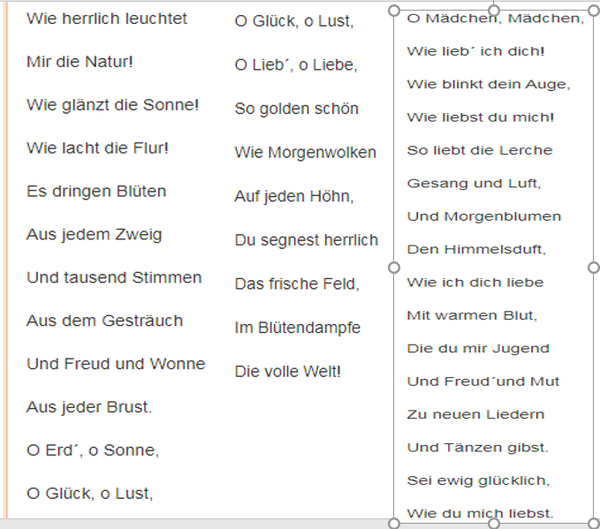The height and width of the screenshot is (529, 600).
Task: Click the line 'Die volle Welt!'
Action: [x=288, y=371]
